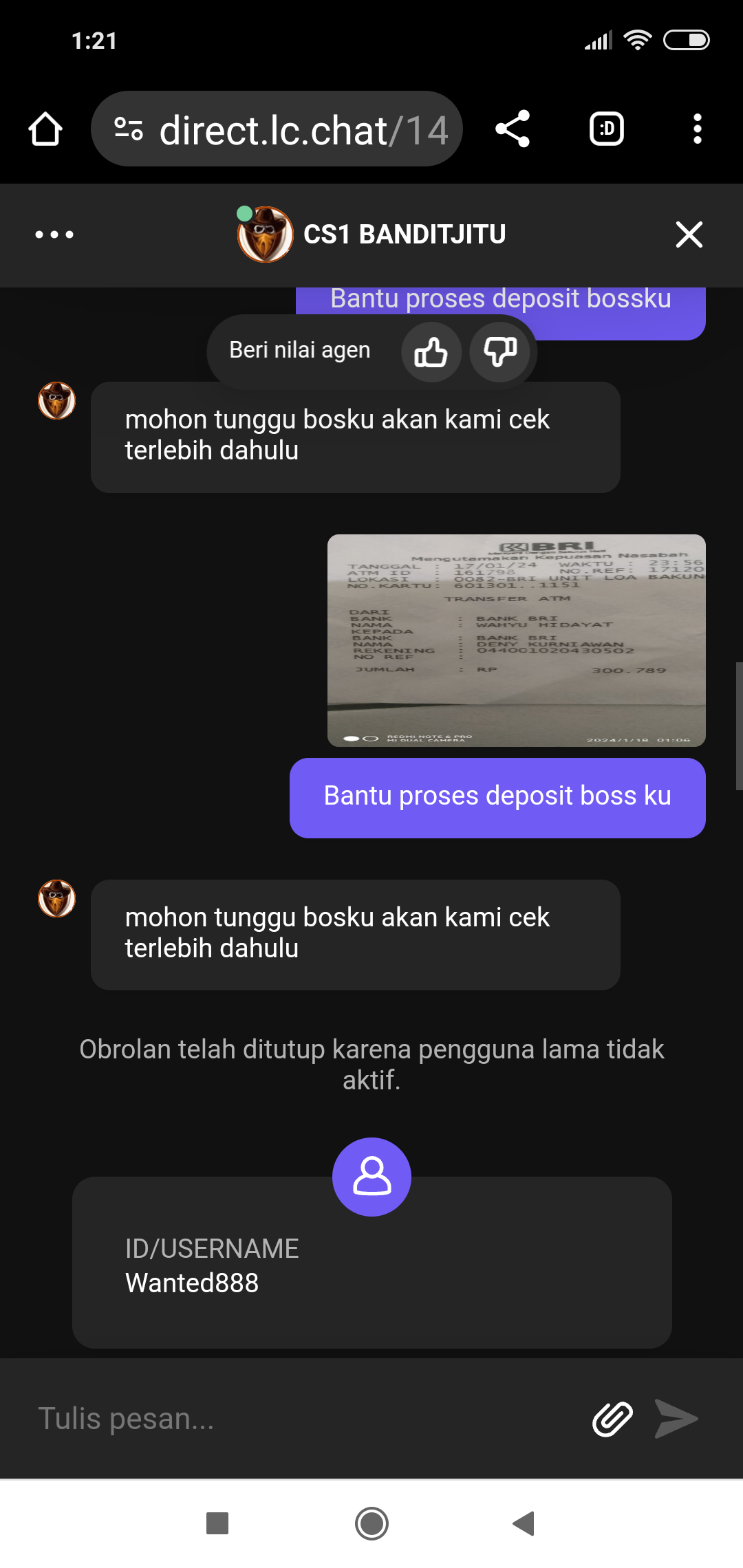Viewport: 743px width, 1568px height.
Task: Open the BRI transfer receipt image
Action: pos(517,640)
